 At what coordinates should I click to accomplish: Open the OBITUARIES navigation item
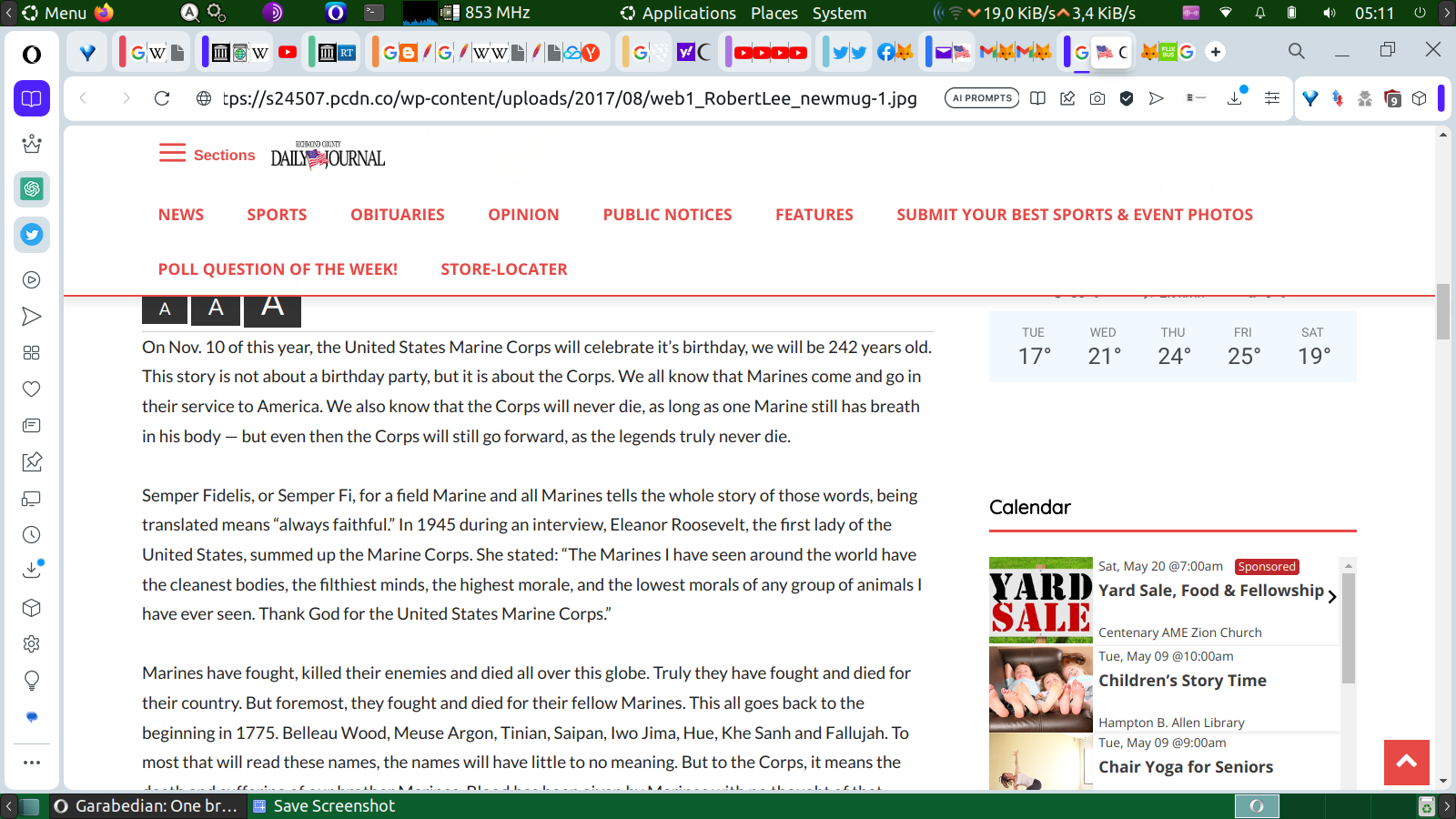click(x=398, y=215)
